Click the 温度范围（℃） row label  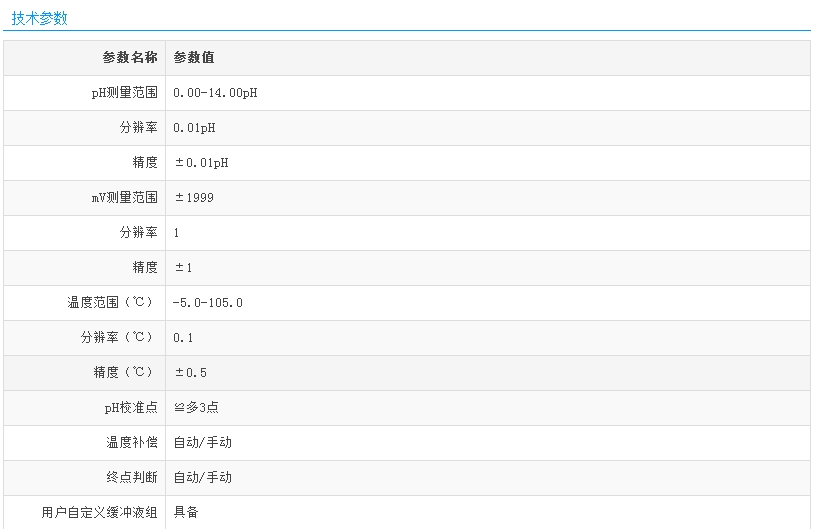(x=112, y=303)
